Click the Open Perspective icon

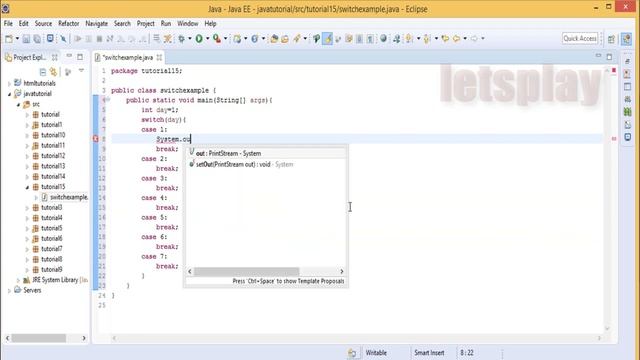pyautogui.click(x=611, y=39)
